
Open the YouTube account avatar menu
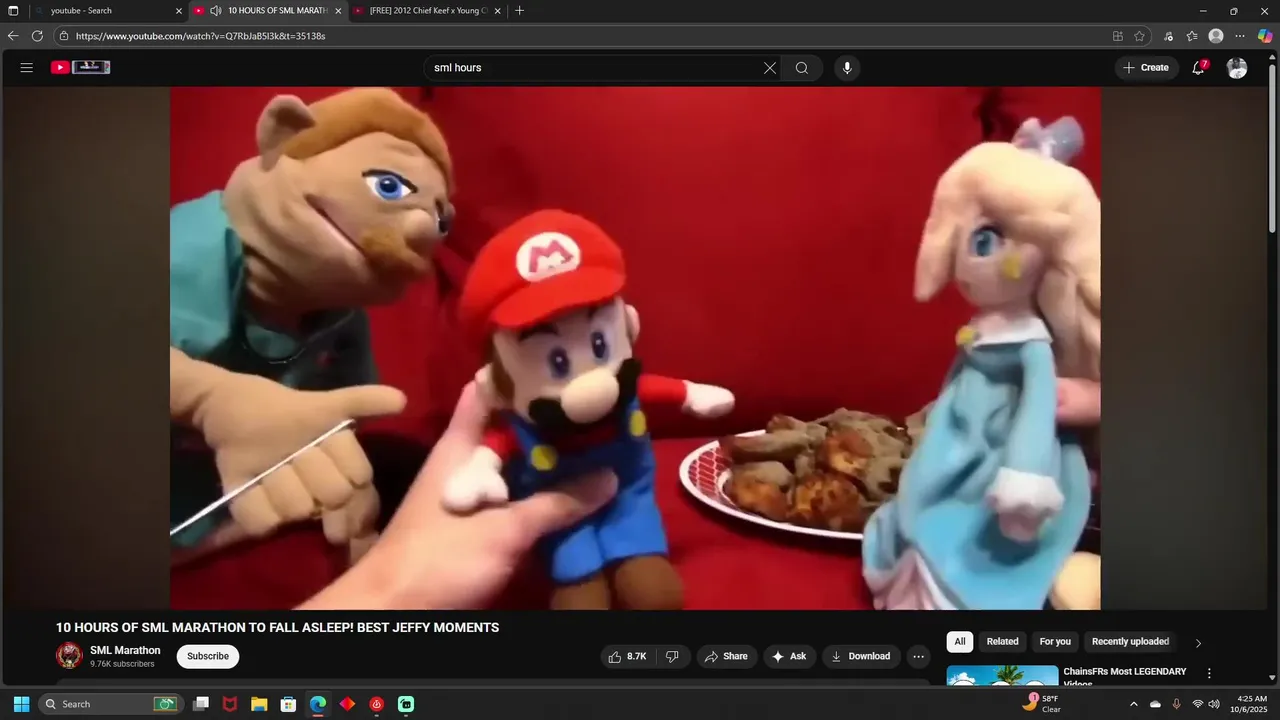[1237, 68]
